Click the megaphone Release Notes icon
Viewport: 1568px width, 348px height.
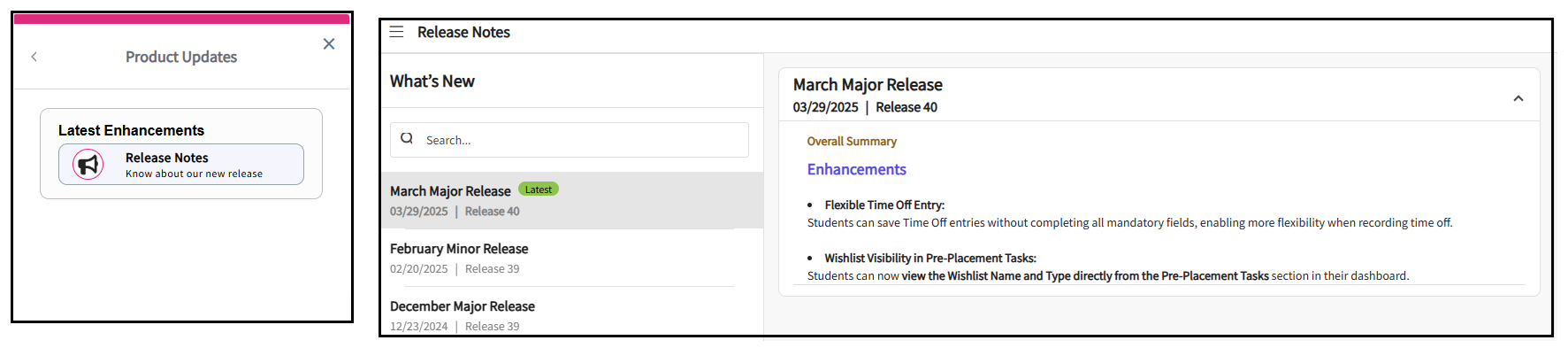pyautogui.click(x=88, y=165)
